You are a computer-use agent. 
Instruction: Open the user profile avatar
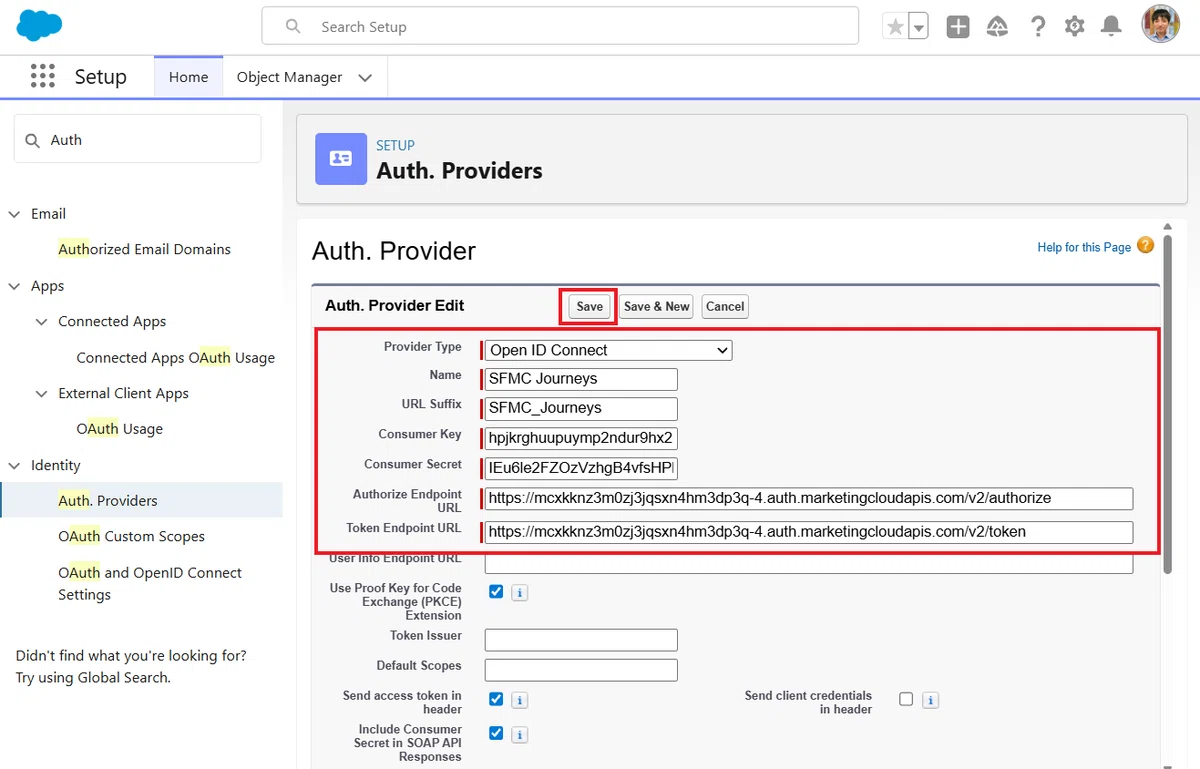(x=1161, y=25)
